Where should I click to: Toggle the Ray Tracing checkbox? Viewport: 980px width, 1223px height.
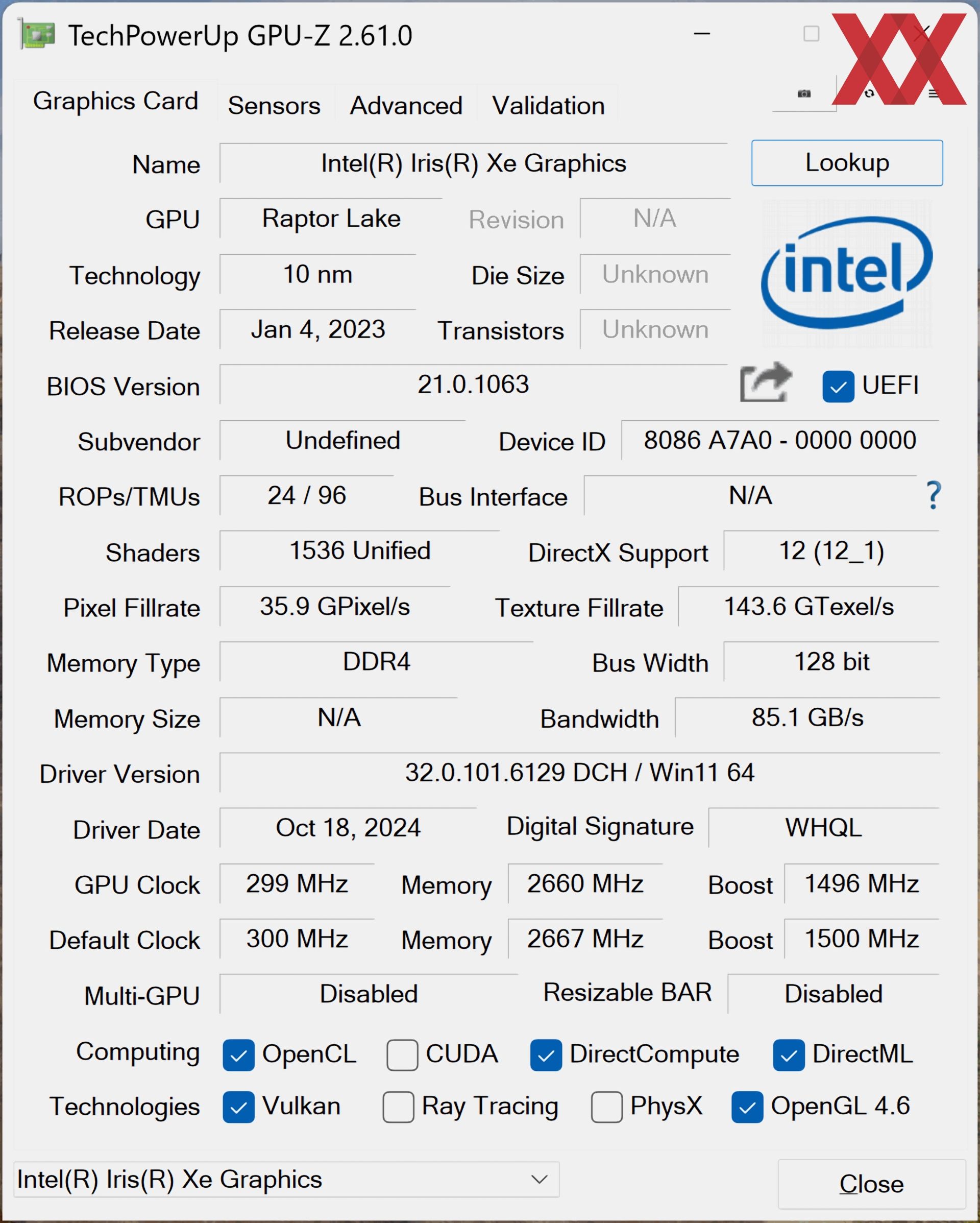point(398,1107)
